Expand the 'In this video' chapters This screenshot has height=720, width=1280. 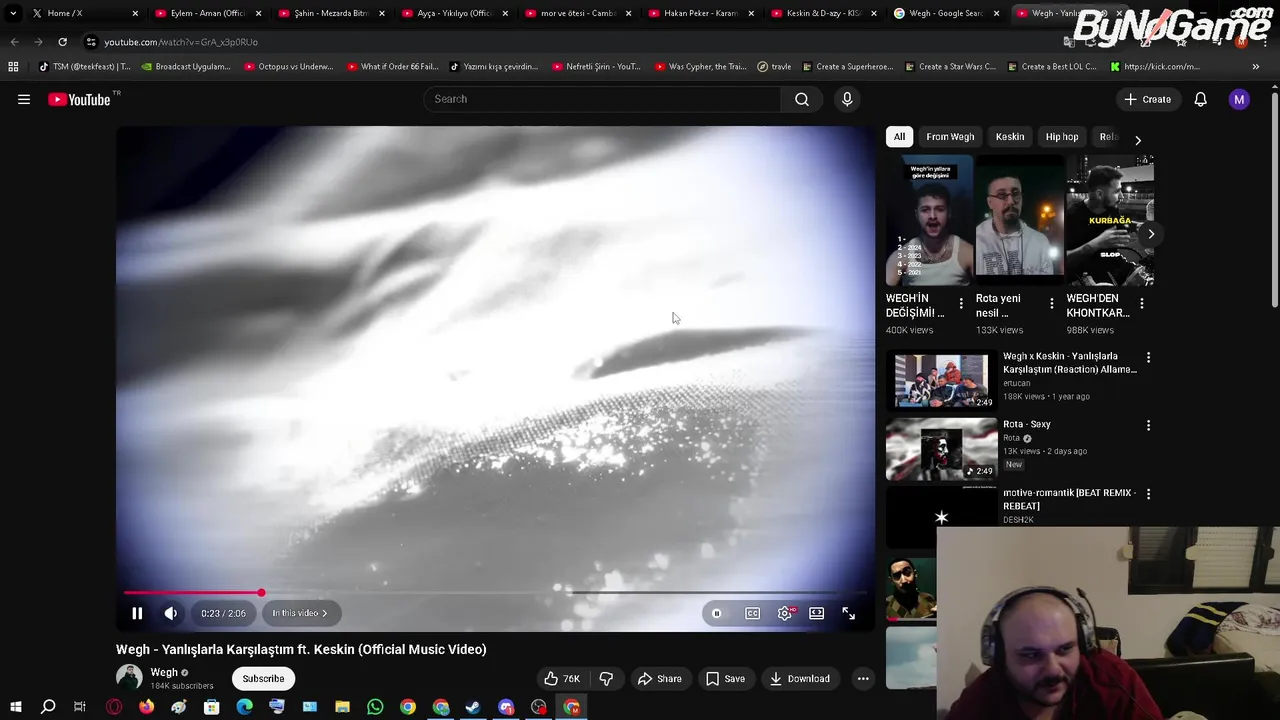[x=300, y=613]
